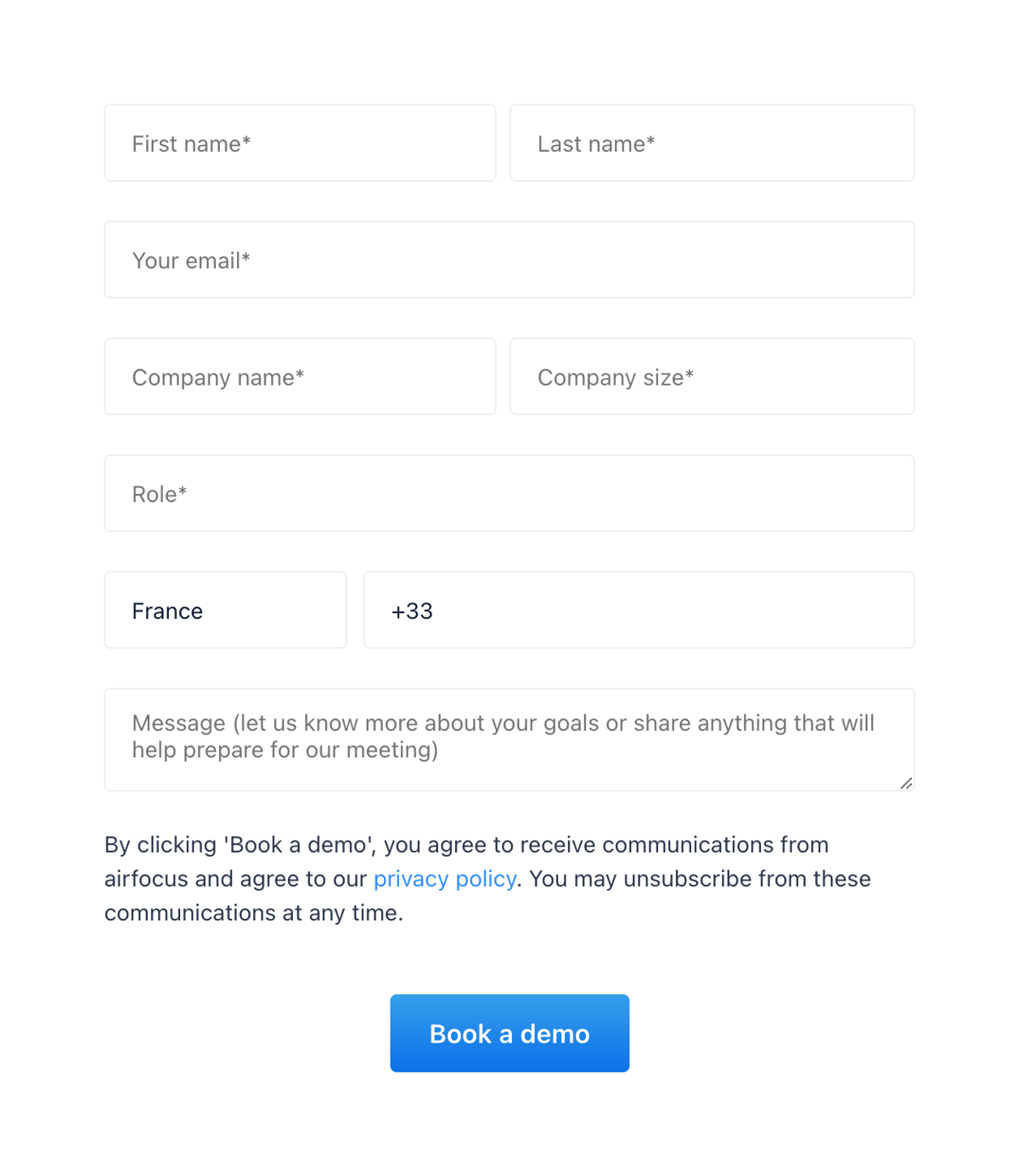This screenshot has height=1176, width=1019.
Task: Click the Last name input field
Action: (712, 143)
